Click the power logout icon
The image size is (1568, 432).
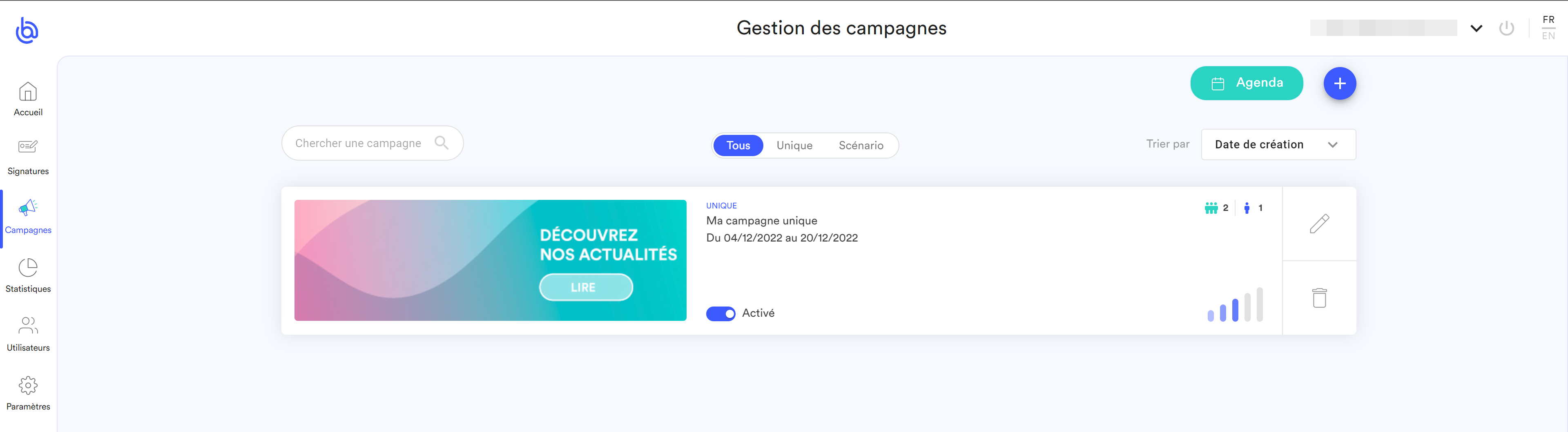click(x=1506, y=28)
